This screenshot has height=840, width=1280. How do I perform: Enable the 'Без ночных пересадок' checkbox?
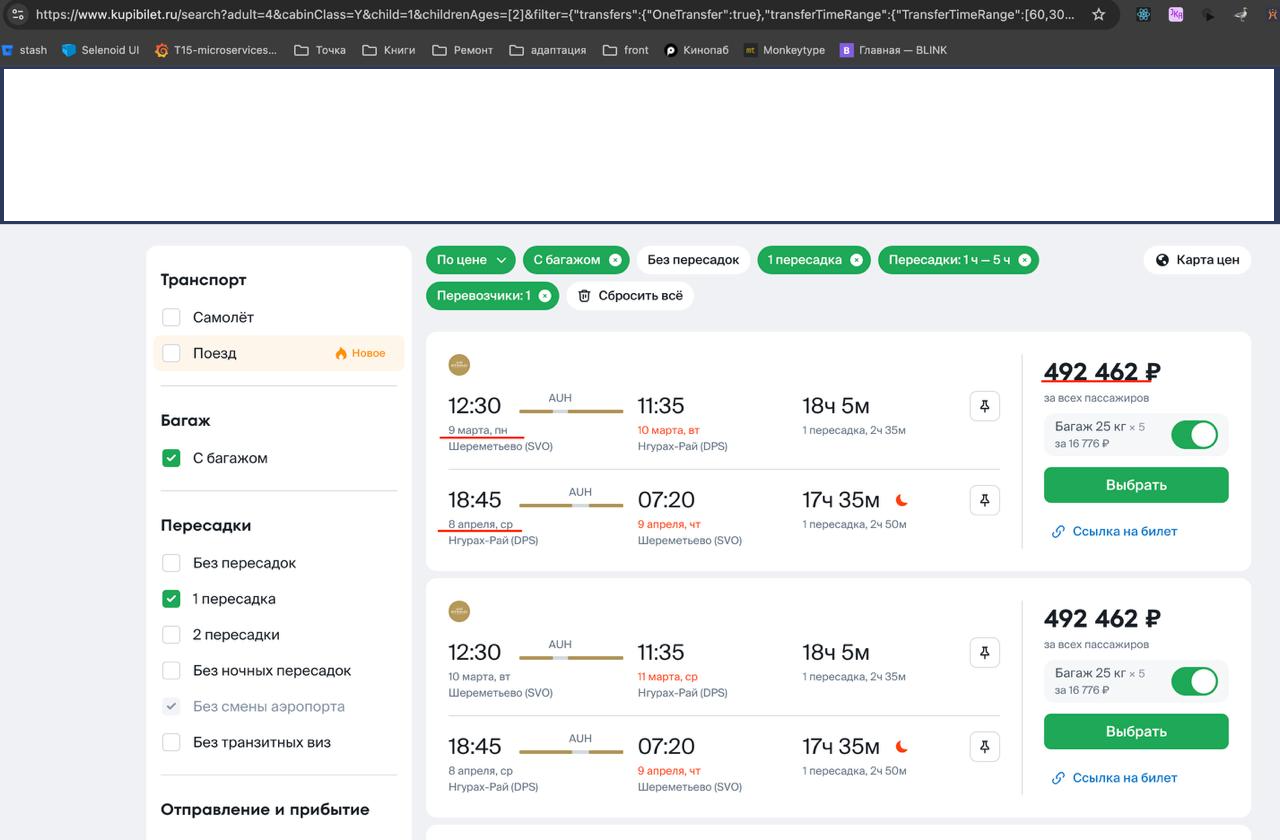pos(172,671)
